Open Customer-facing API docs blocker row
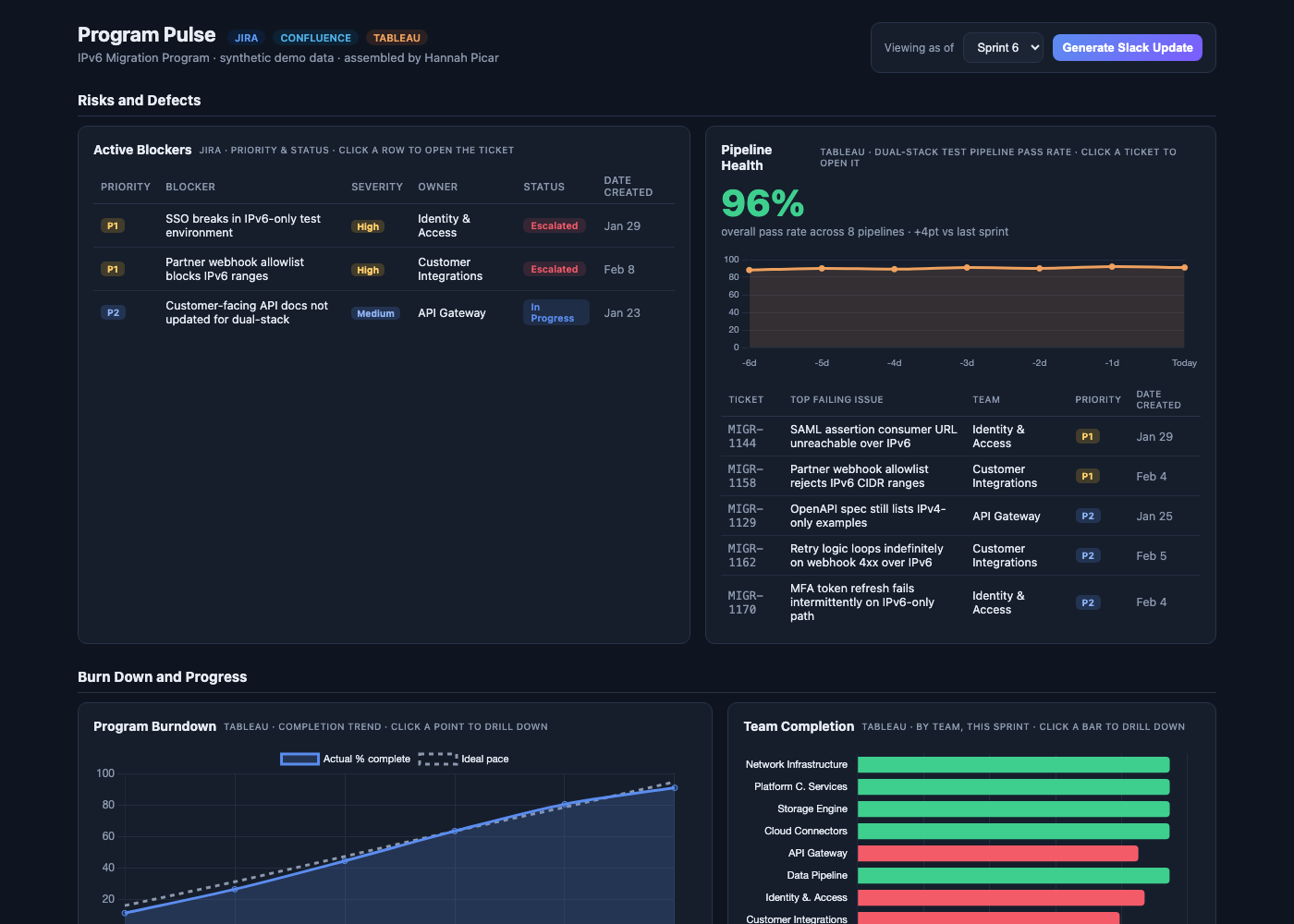The image size is (1294, 924). tap(385, 312)
